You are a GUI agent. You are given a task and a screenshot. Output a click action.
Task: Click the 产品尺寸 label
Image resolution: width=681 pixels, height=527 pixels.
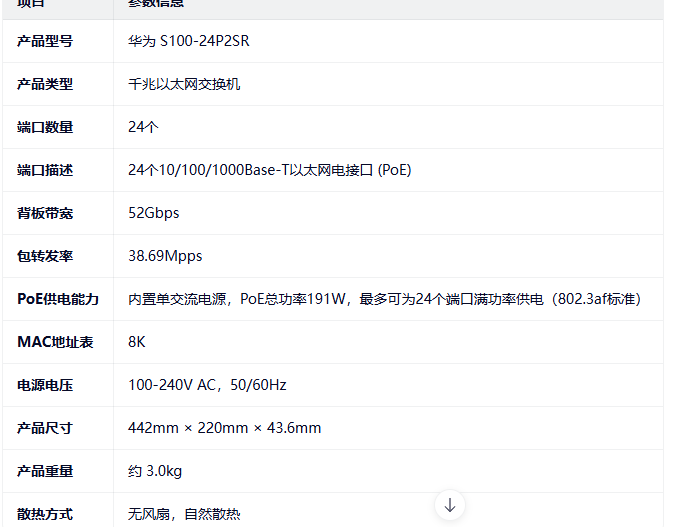[x=45, y=428]
